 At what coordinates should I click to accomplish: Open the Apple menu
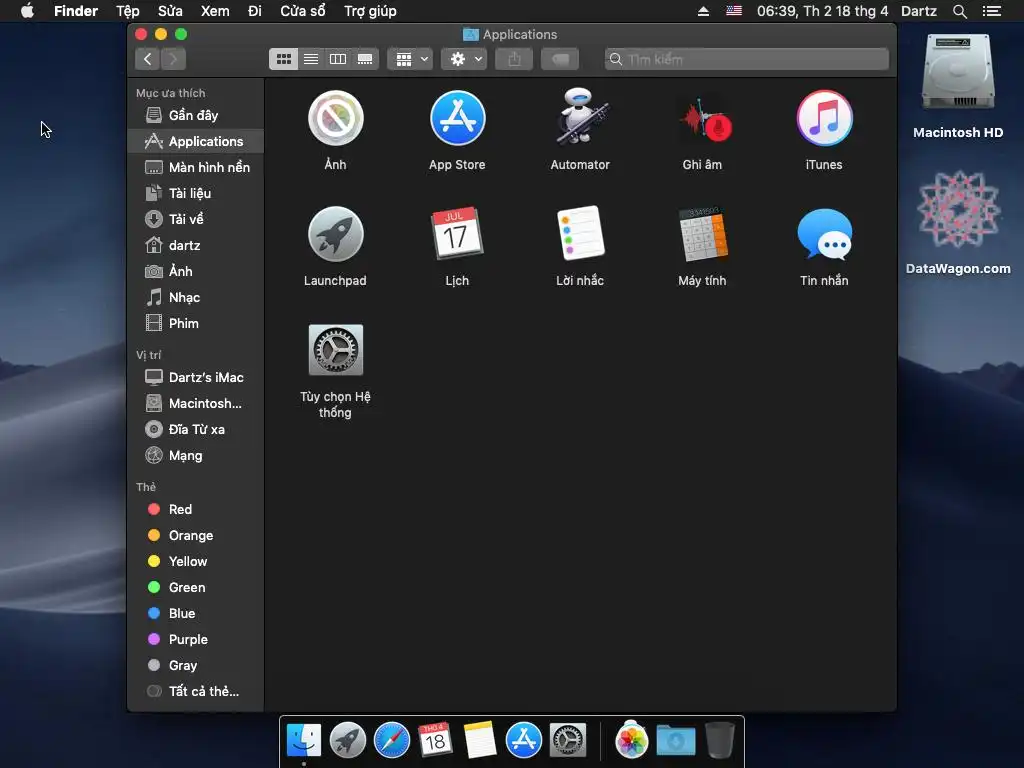pos(27,11)
